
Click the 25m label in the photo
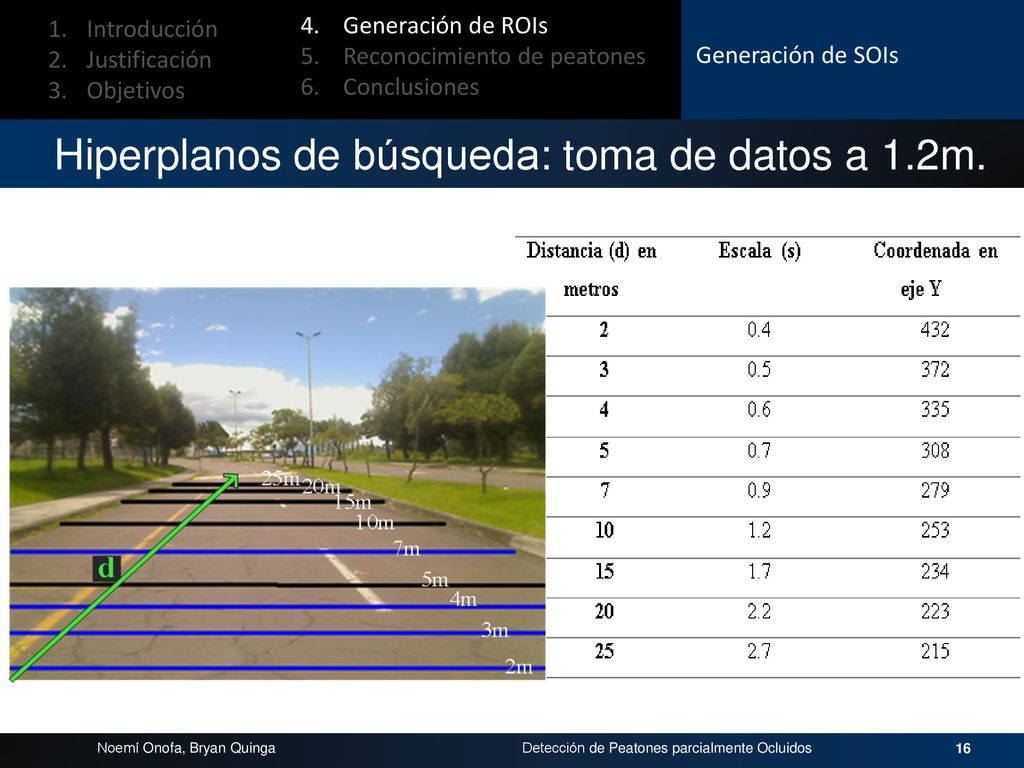click(280, 479)
